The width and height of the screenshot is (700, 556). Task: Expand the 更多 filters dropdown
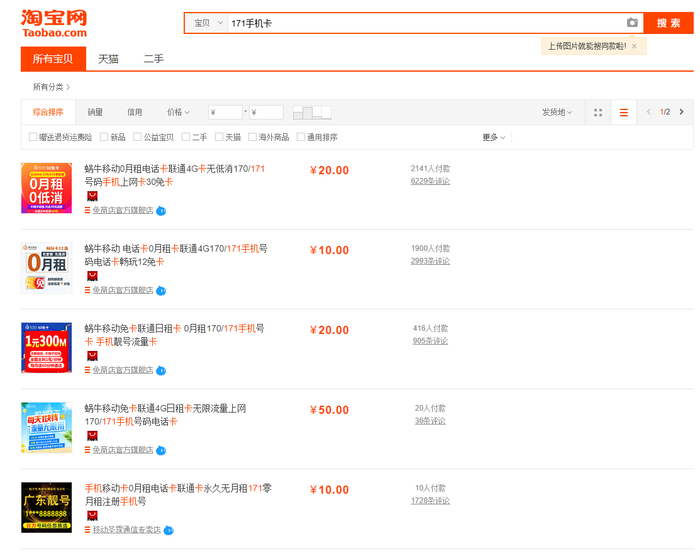(493, 137)
